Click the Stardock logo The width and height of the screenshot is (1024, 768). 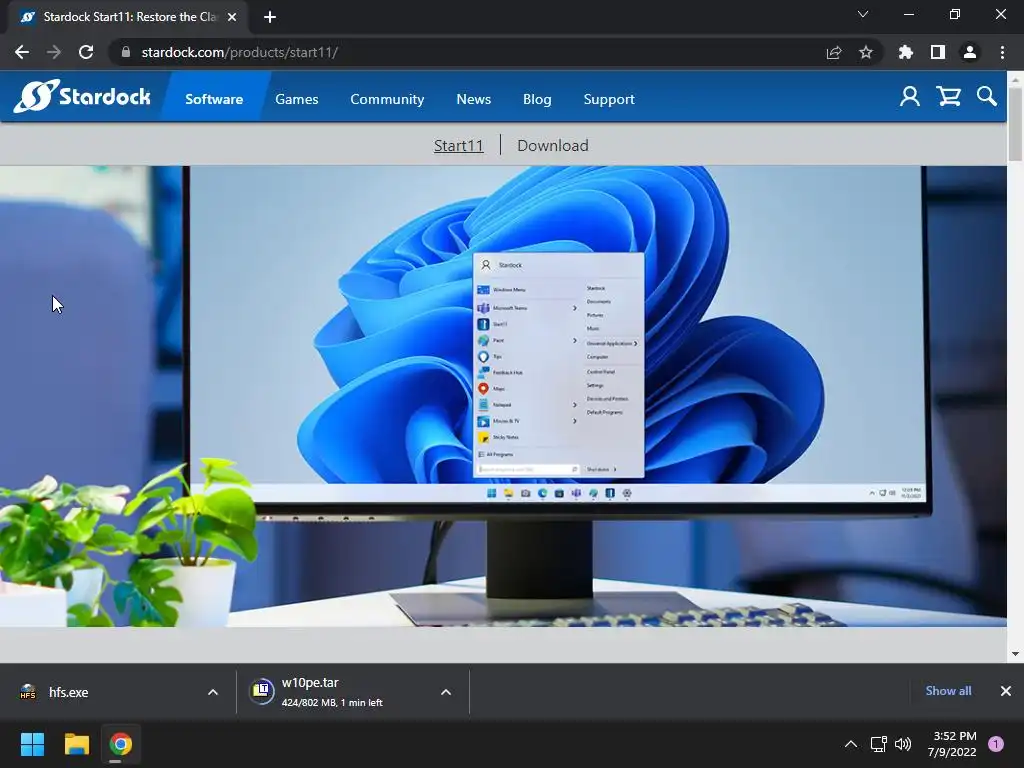tap(82, 97)
